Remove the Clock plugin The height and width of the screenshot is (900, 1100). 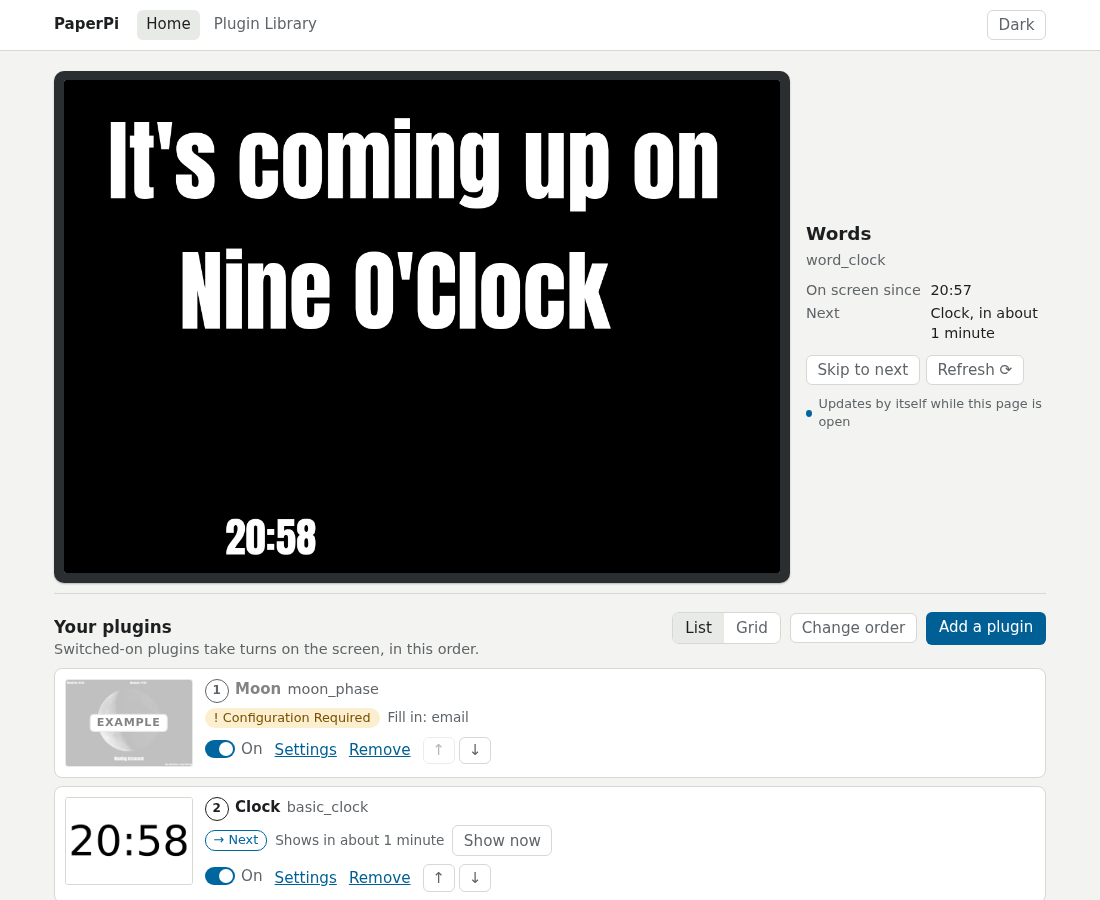pyautogui.click(x=380, y=877)
